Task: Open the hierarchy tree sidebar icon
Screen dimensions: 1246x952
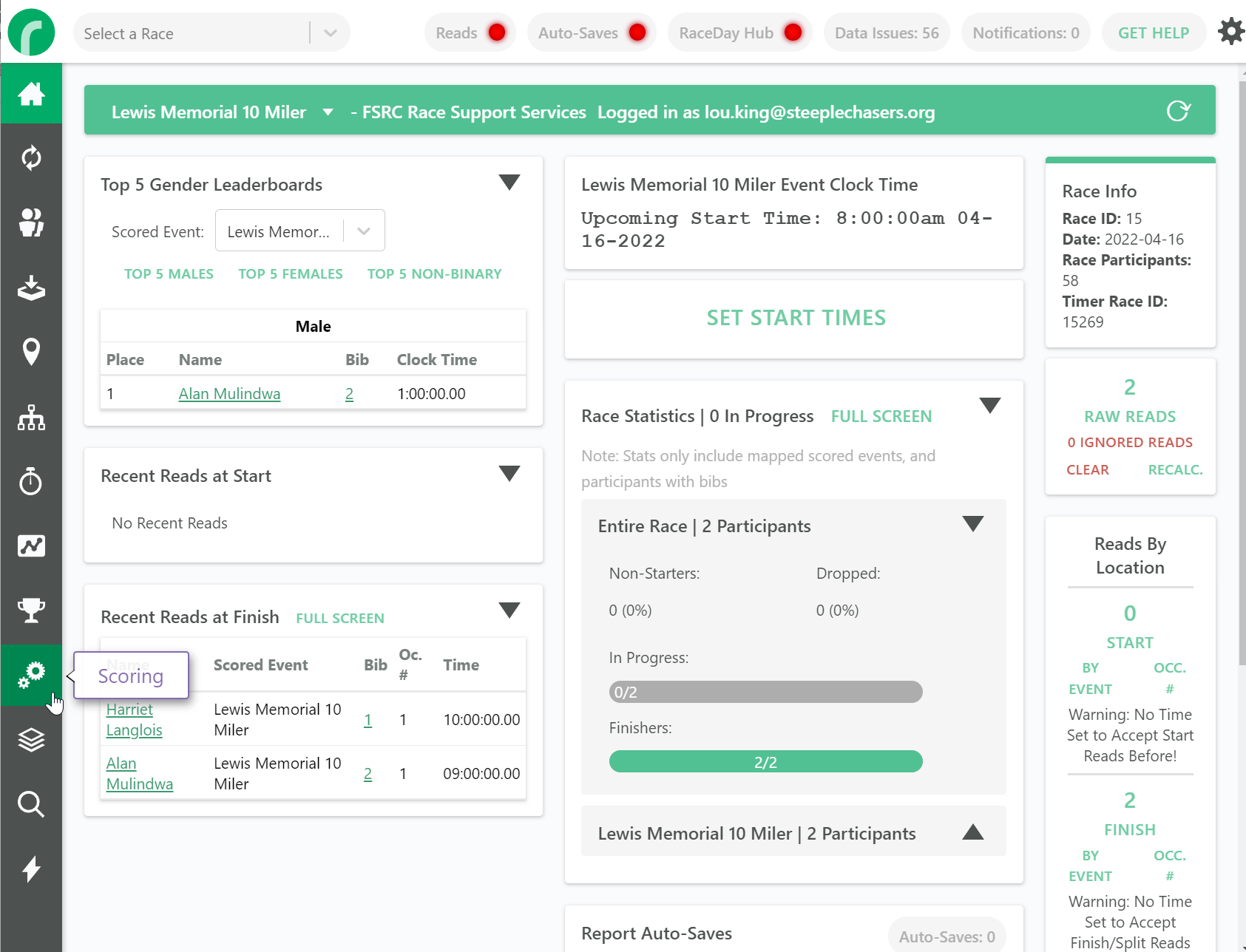Action: point(31,418)
